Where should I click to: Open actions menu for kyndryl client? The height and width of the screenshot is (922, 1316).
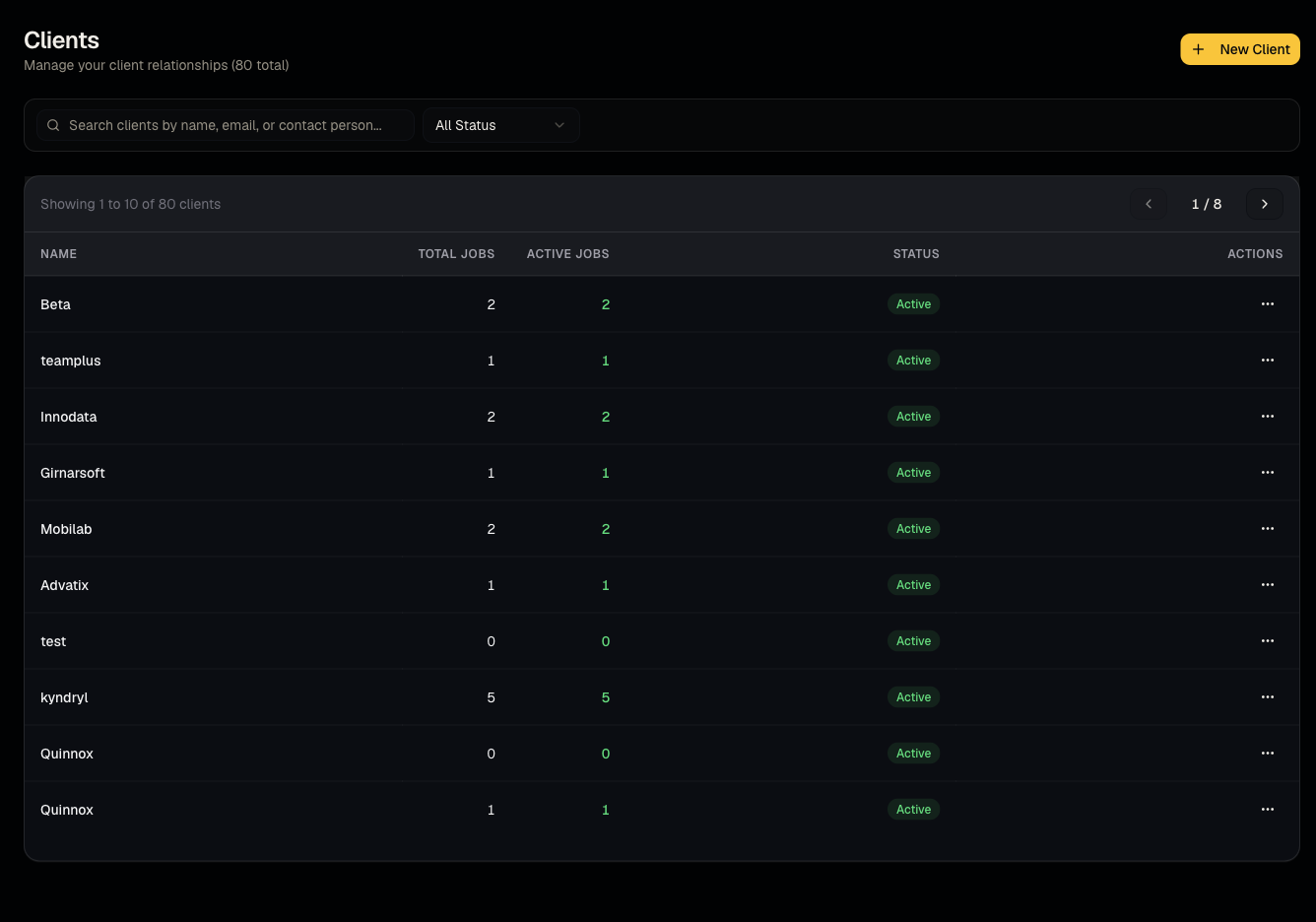(1267, 697)
